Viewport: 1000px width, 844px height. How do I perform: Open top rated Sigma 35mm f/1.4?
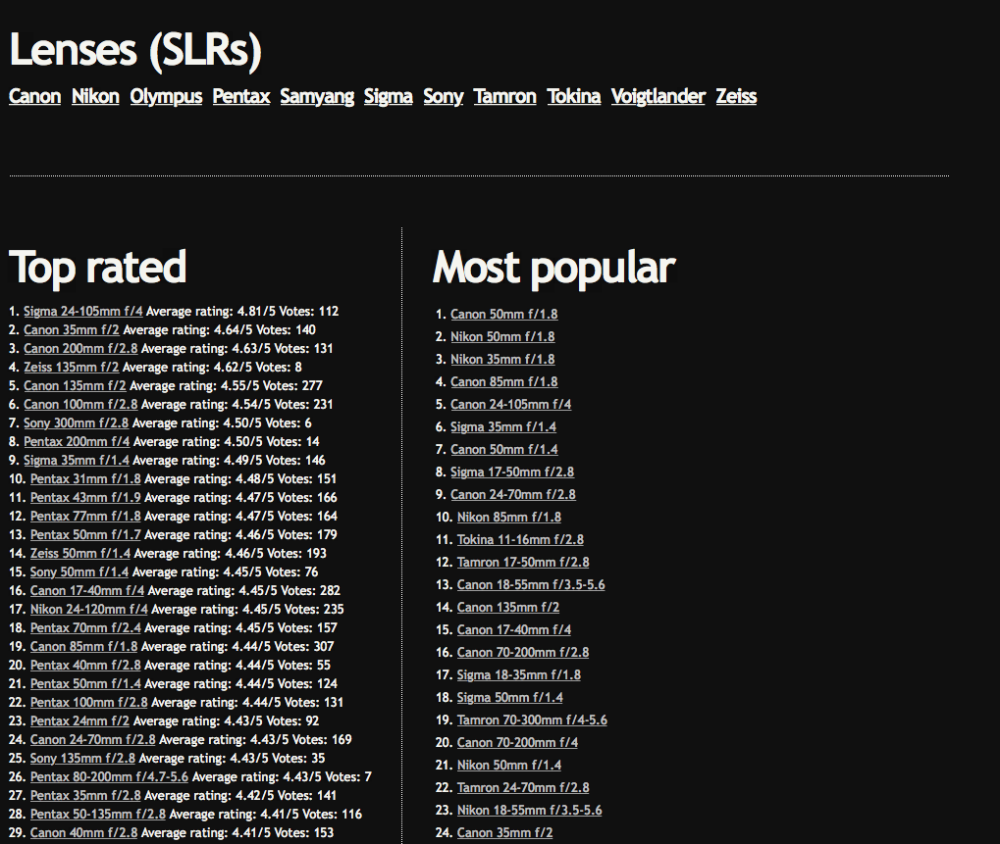[77, 460]
